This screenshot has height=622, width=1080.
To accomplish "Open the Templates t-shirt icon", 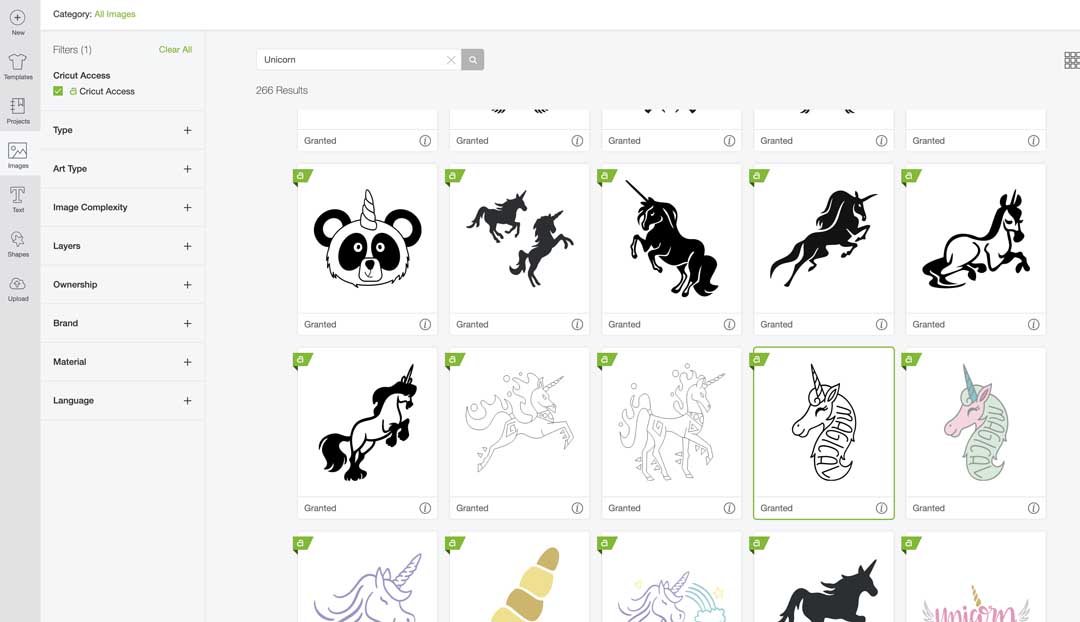I will click(18, 66).
